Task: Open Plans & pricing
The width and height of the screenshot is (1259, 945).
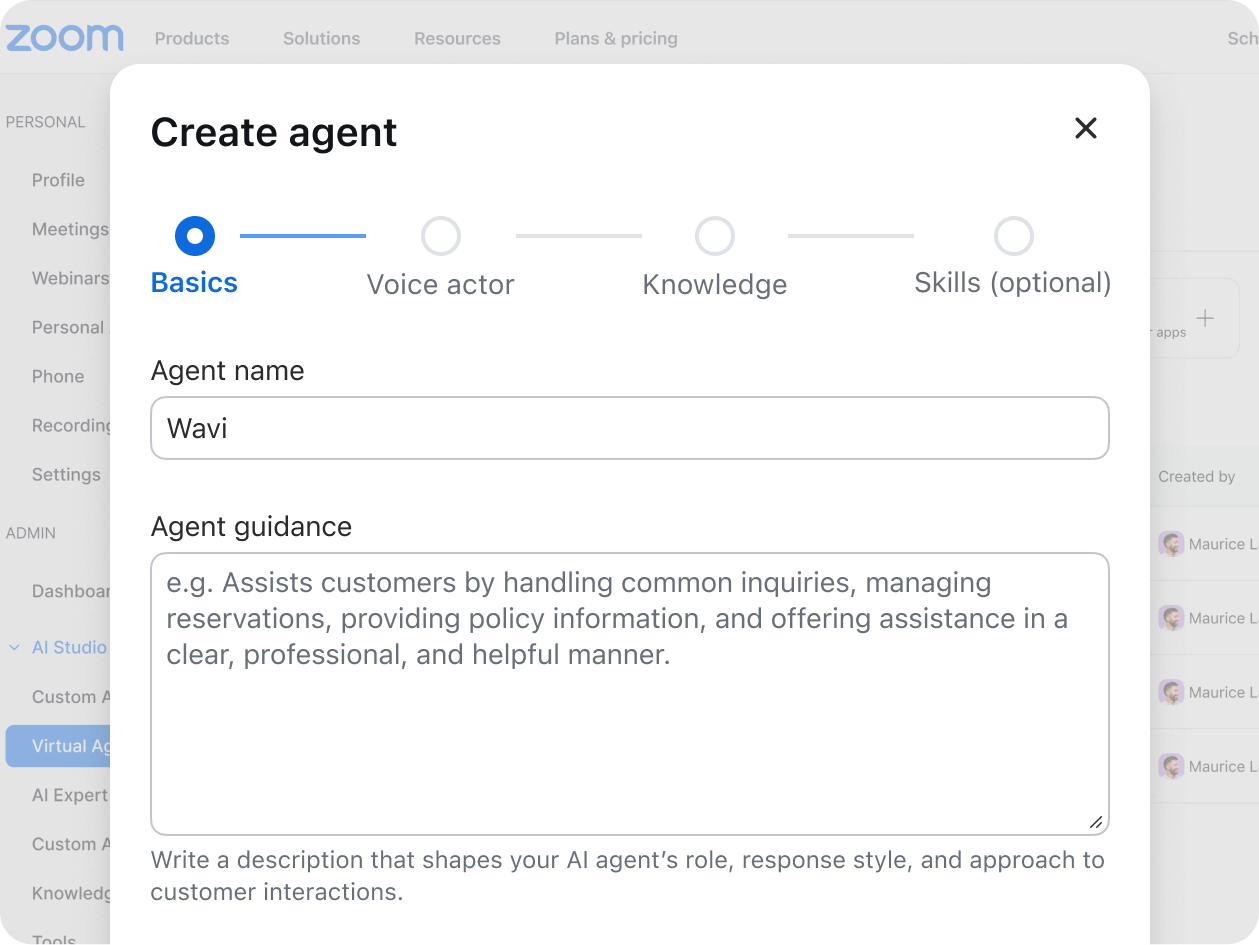Action: click(616, 38)
